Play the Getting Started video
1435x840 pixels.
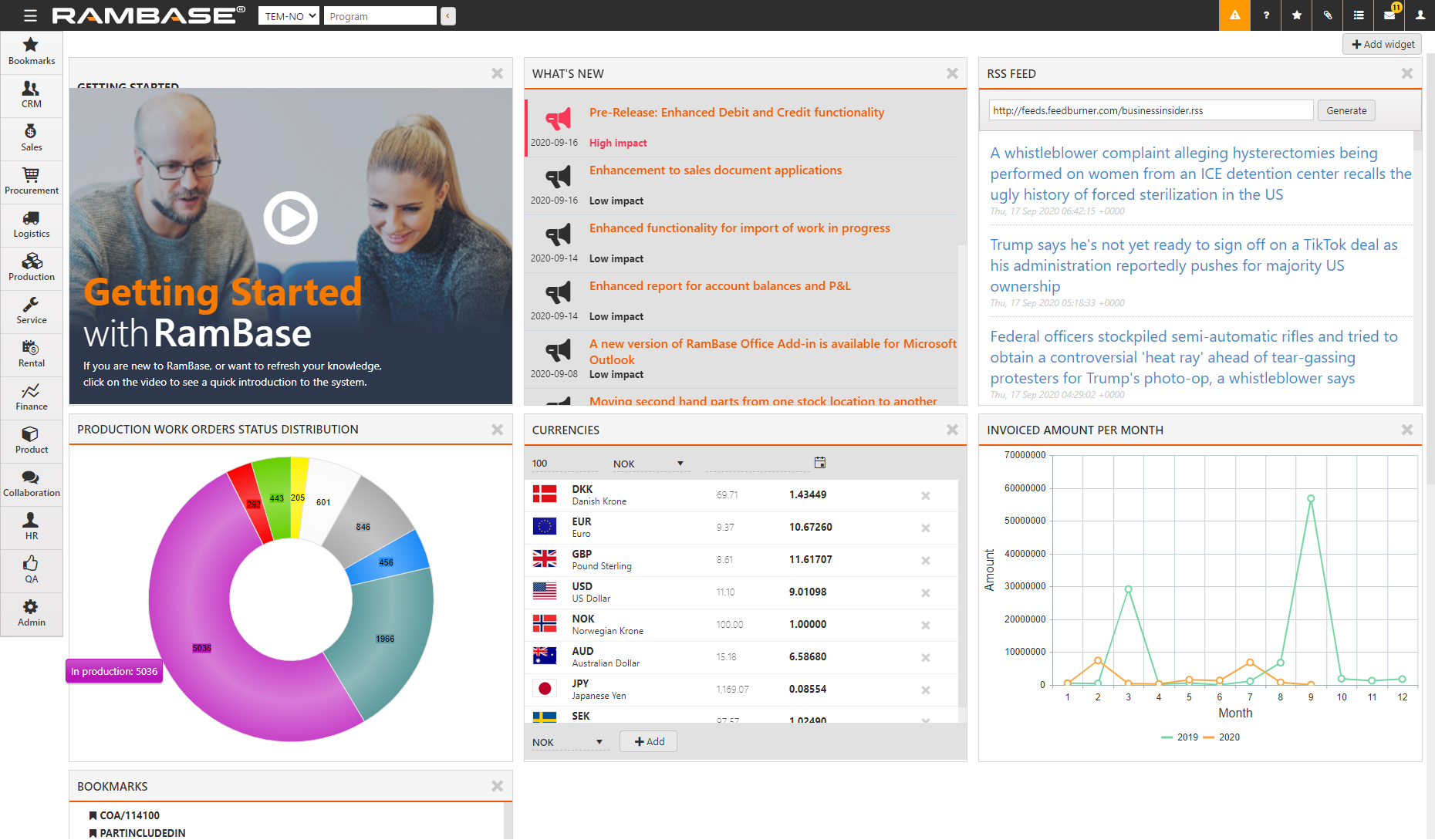tap(291, 218)
